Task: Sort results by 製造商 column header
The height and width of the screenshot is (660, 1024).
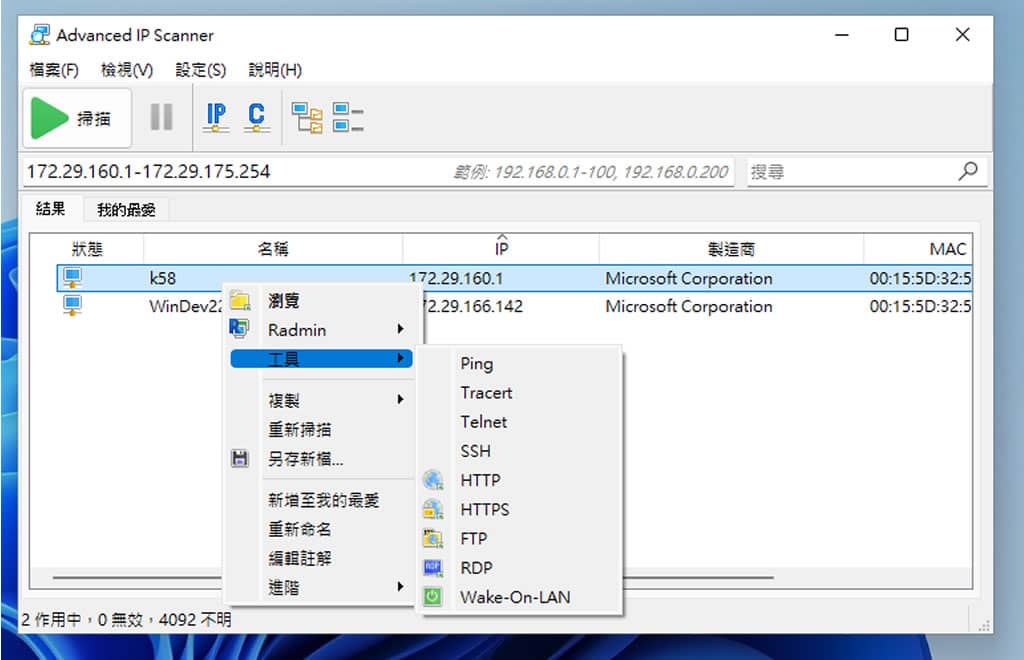Action: (x=730, y=249)
